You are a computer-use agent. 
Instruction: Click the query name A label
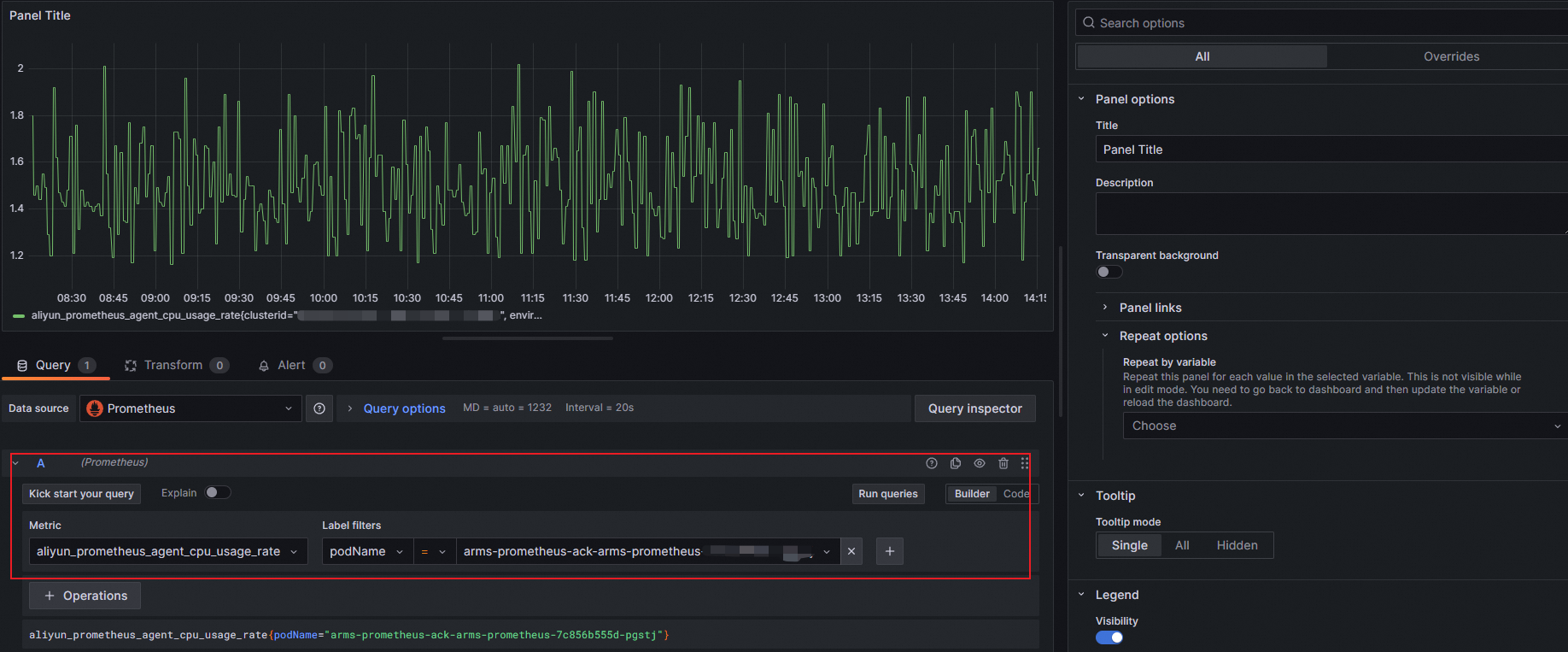point(40,463)
